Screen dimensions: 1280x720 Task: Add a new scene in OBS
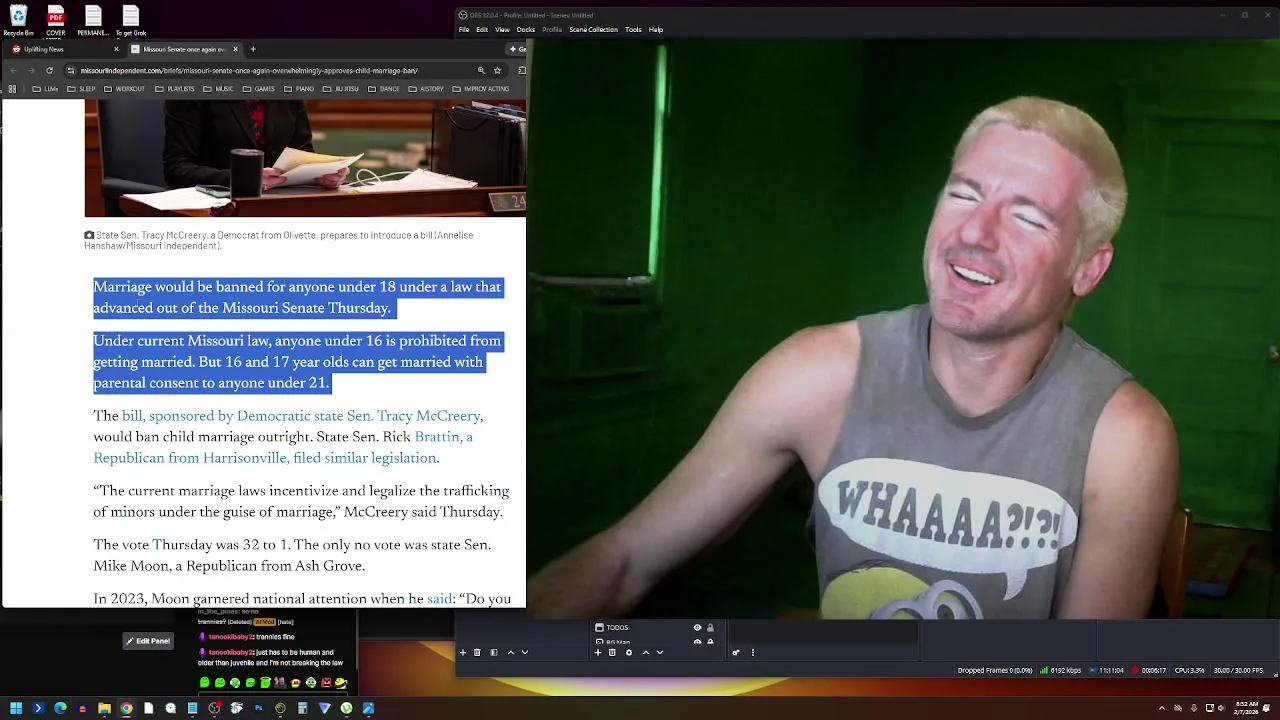click(x=463, y=652)
